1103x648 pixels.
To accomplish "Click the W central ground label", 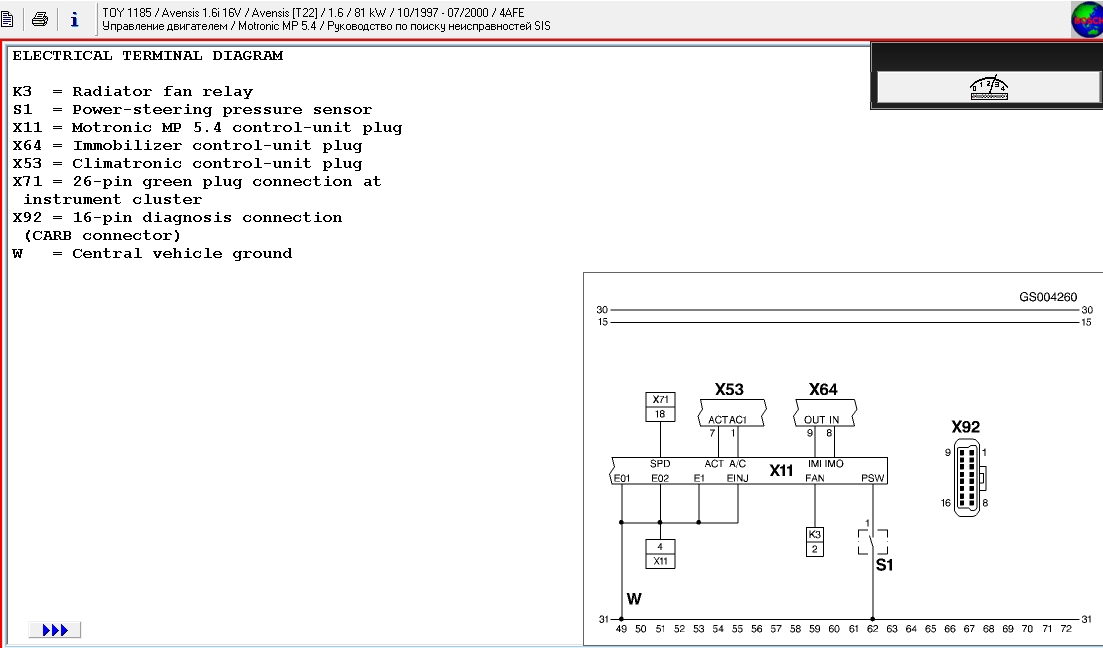I will tap(633, 599).
